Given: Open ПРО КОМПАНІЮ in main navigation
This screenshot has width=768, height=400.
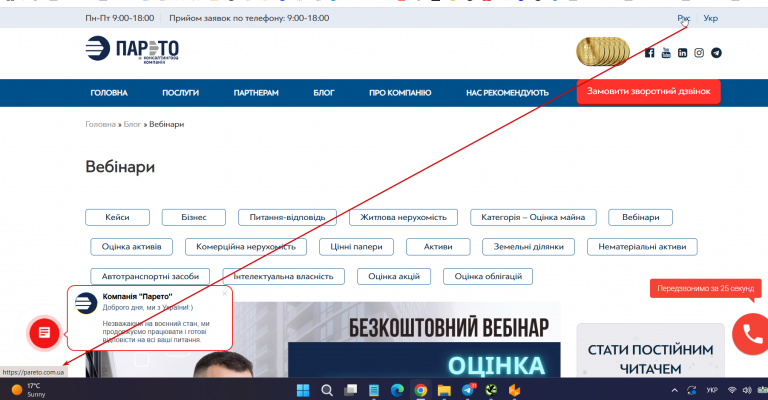Looking at the screenshot, I should pos(400,93).
